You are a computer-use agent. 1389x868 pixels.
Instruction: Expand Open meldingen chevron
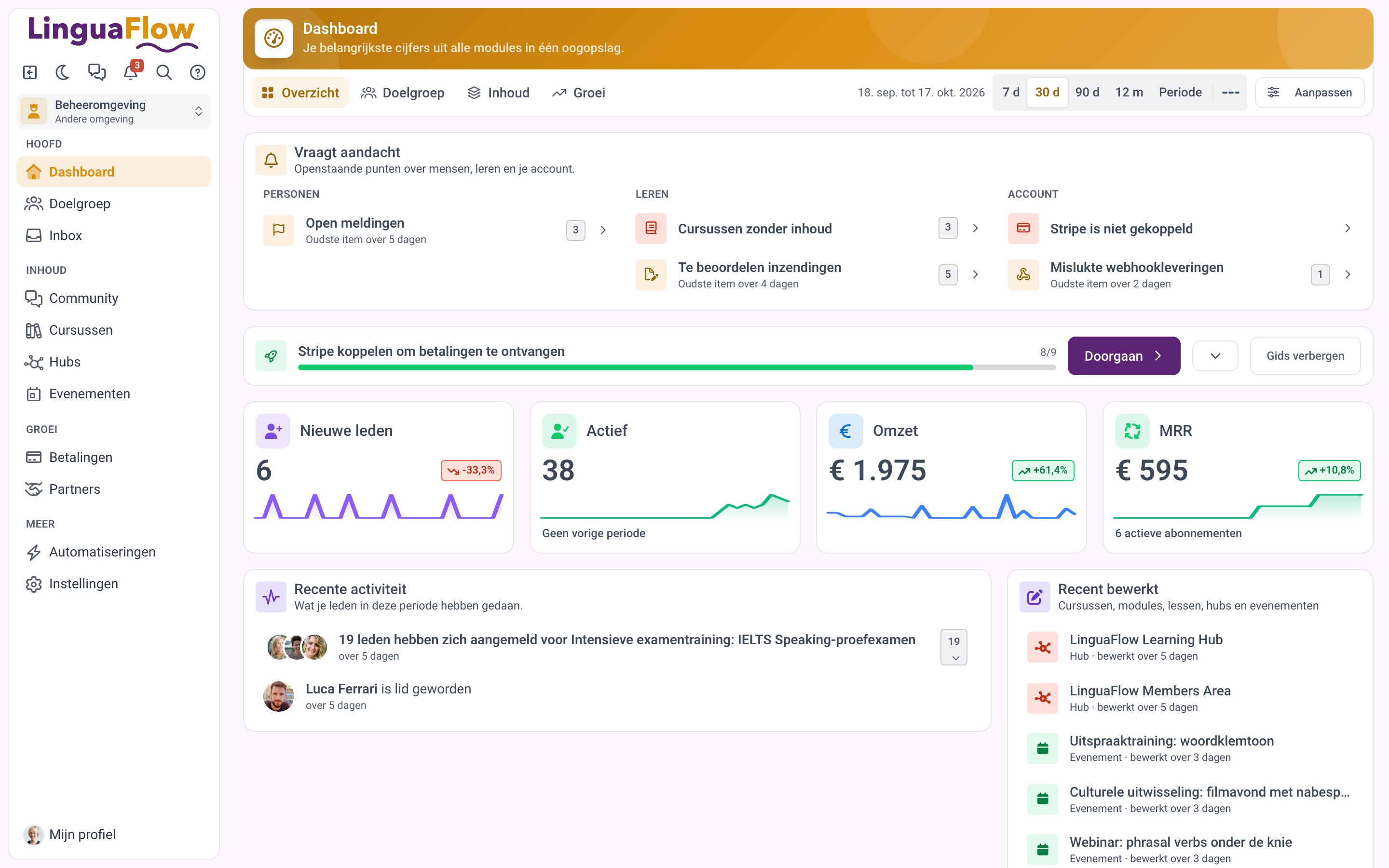(603, 230)
